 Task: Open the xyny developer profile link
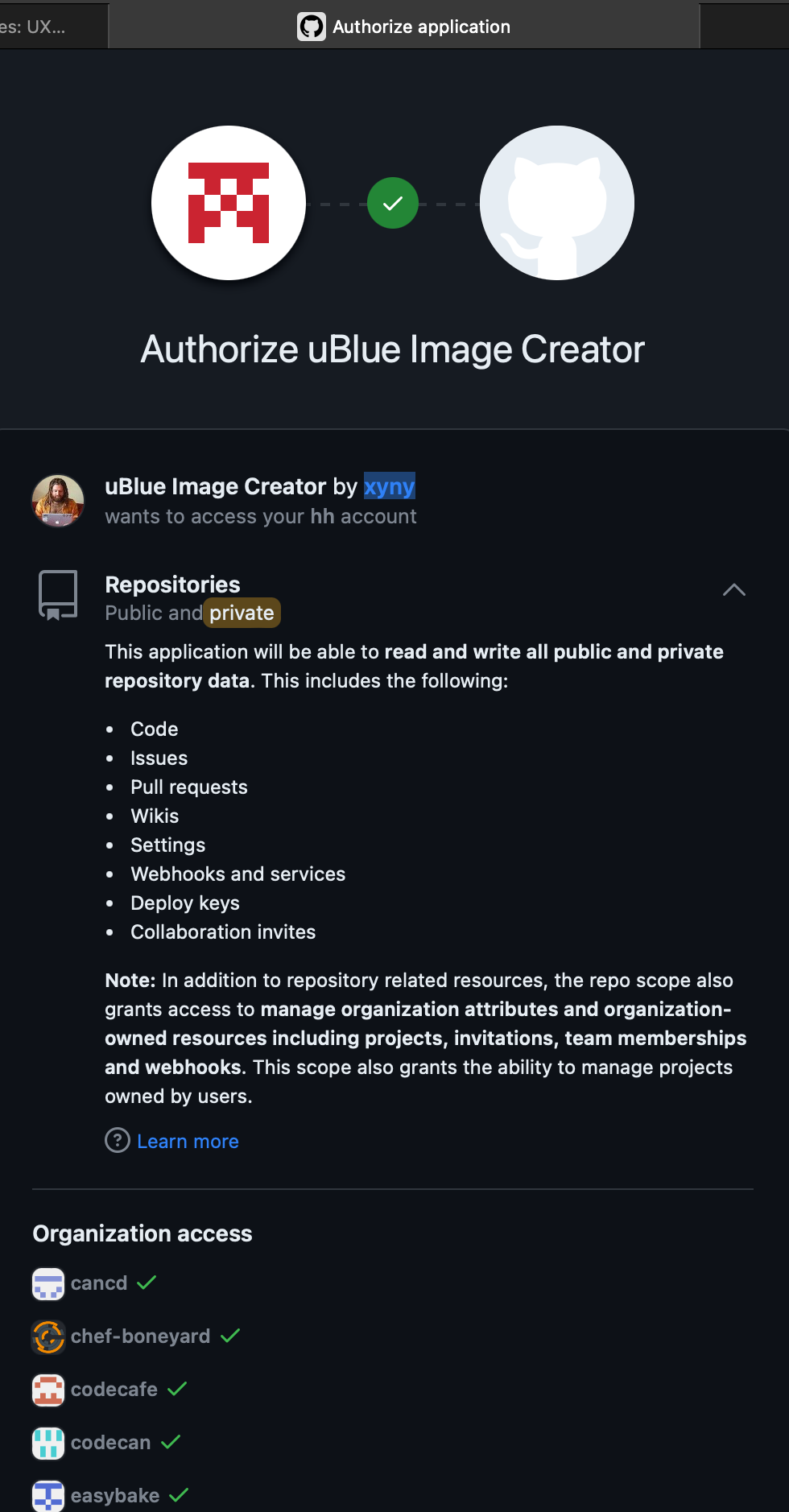click(390, 486)
